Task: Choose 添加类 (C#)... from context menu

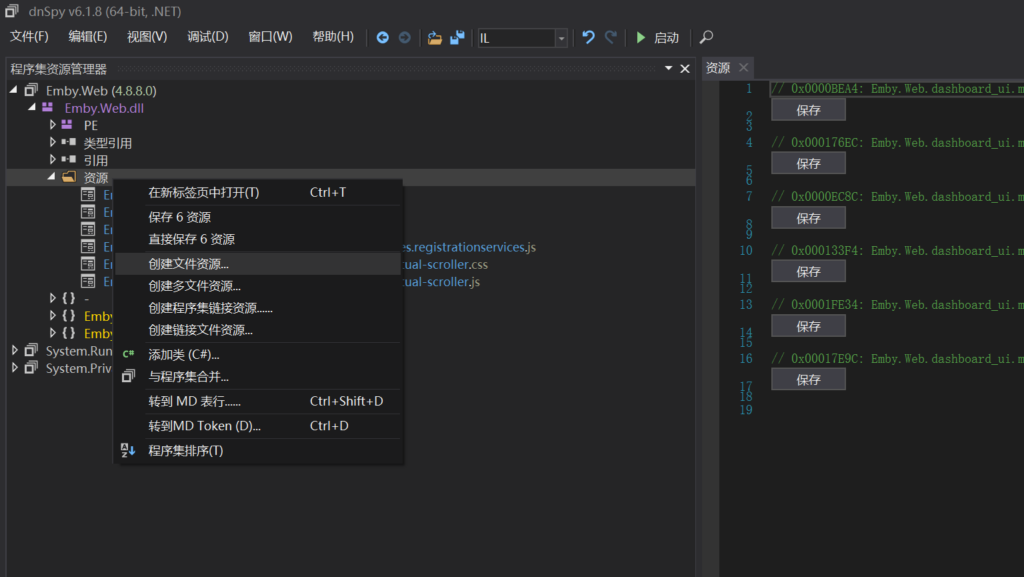Action: (x=259, y=354)
